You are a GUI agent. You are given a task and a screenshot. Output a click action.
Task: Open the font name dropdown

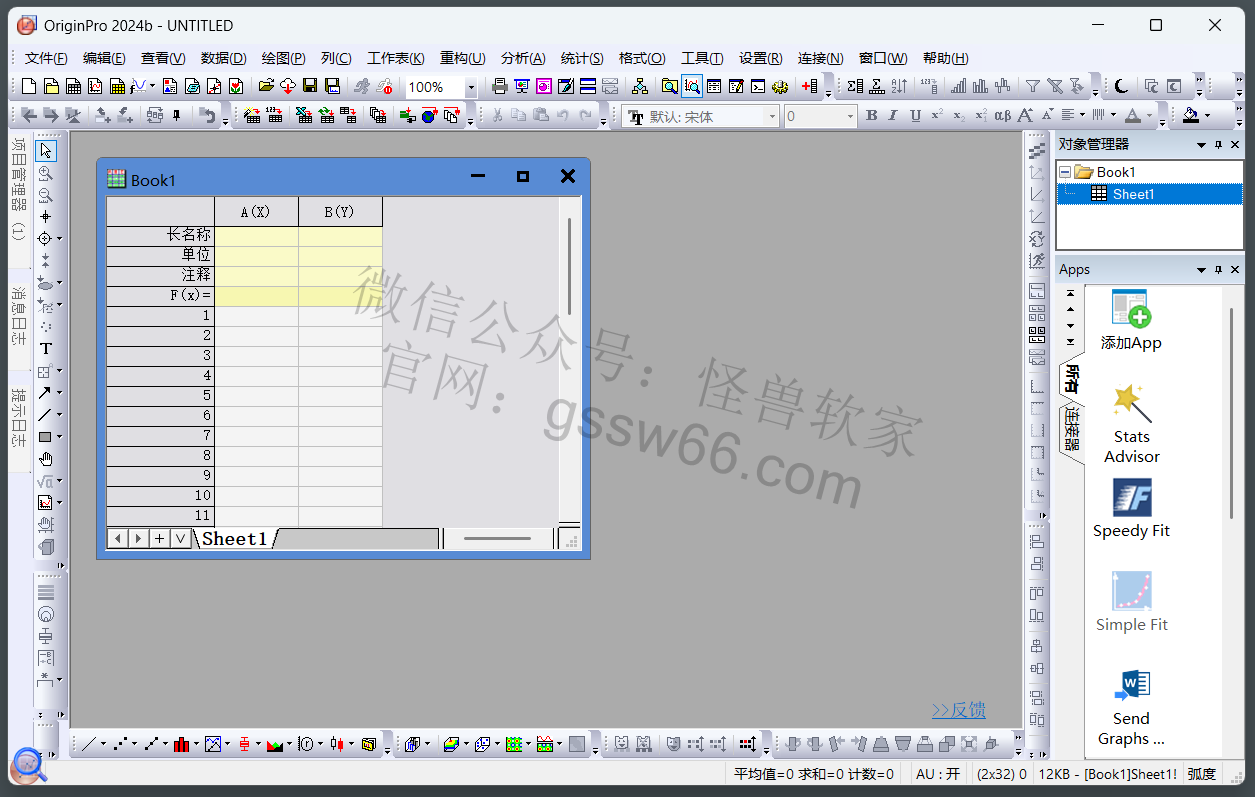click(x=772, y=117)
